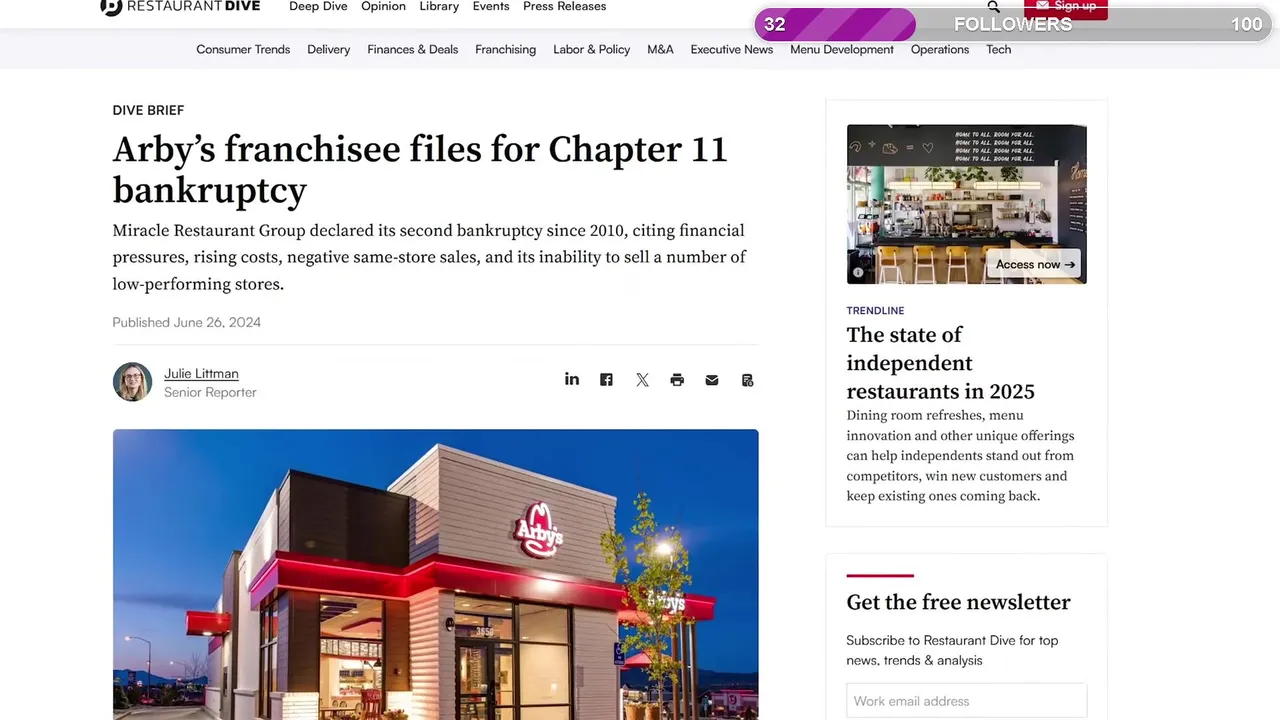The height and width of the screenshot is (720, 1280).
Task: Select the Menu Development topic
Action: click(842, 49)
